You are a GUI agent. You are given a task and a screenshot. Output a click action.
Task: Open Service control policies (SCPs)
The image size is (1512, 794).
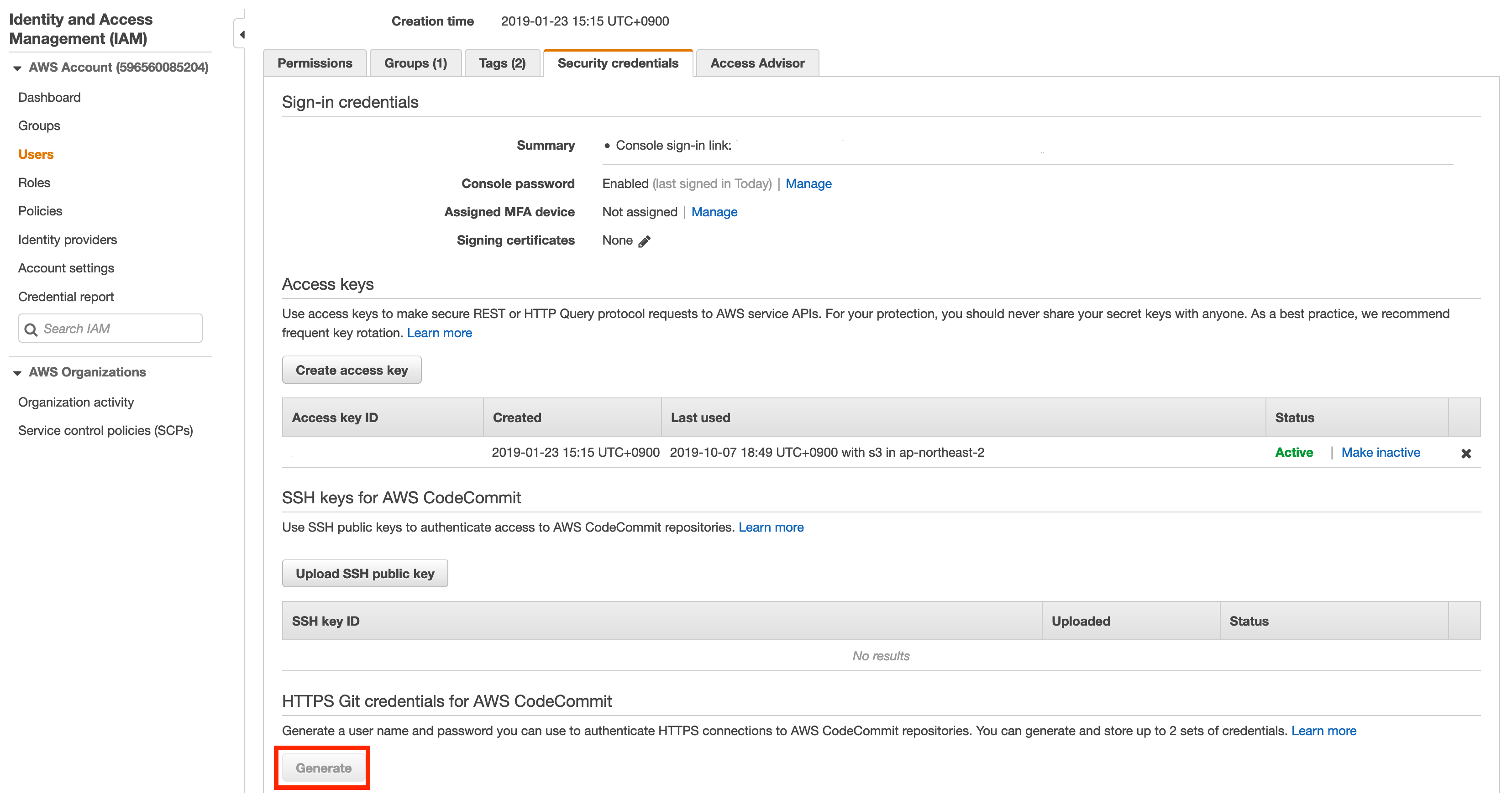(x=105, y=430)
